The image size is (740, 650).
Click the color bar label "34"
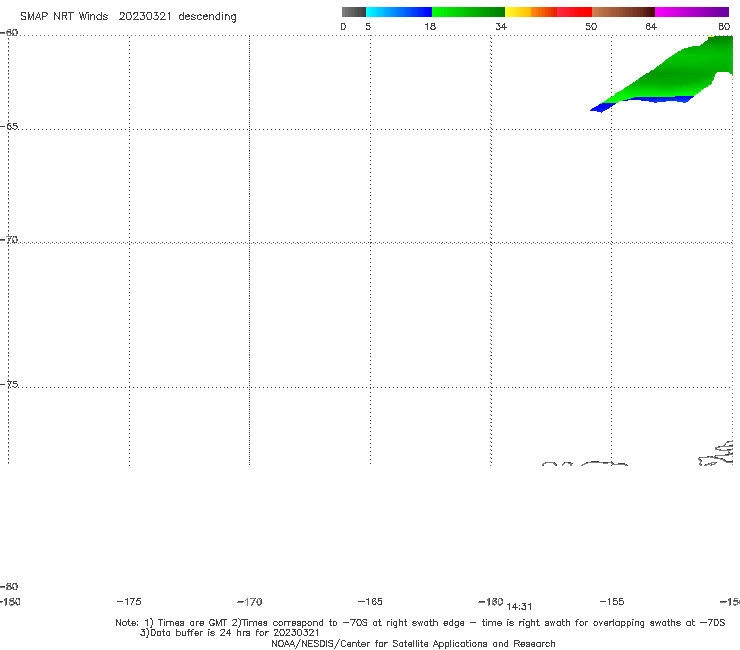click(x=501, y=26)
